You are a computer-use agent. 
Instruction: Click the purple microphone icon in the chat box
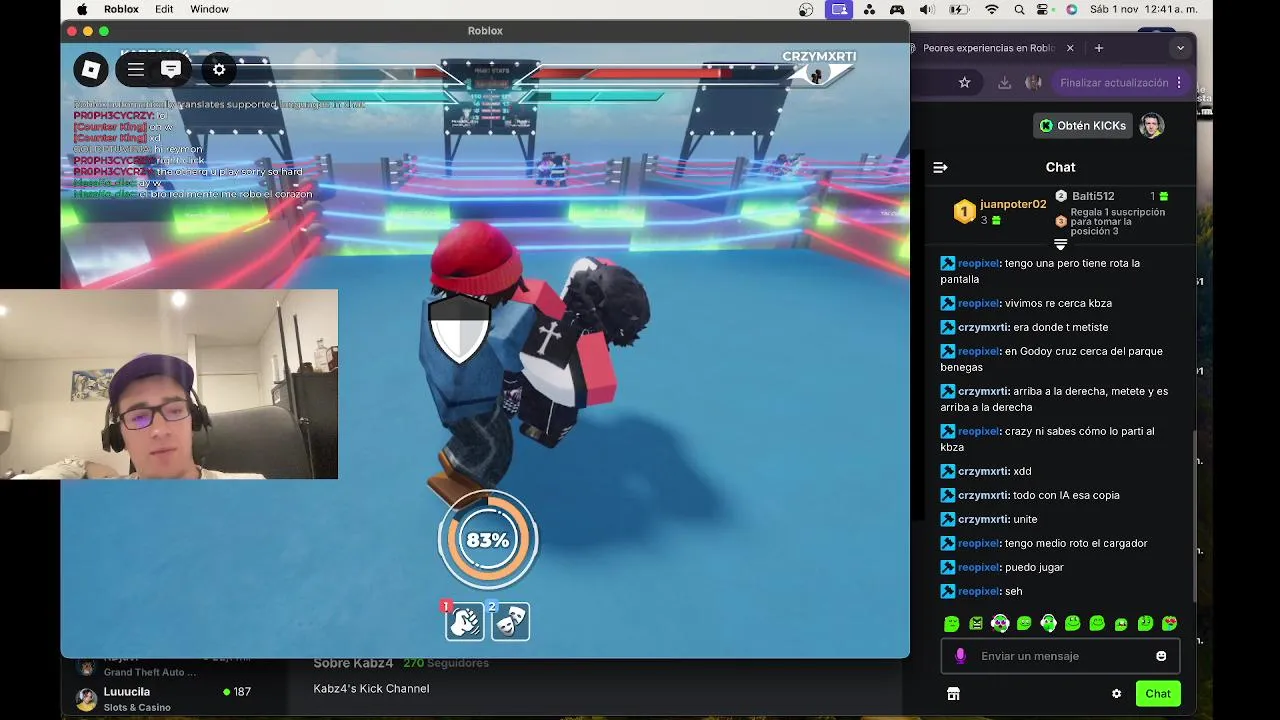[960, 656]
